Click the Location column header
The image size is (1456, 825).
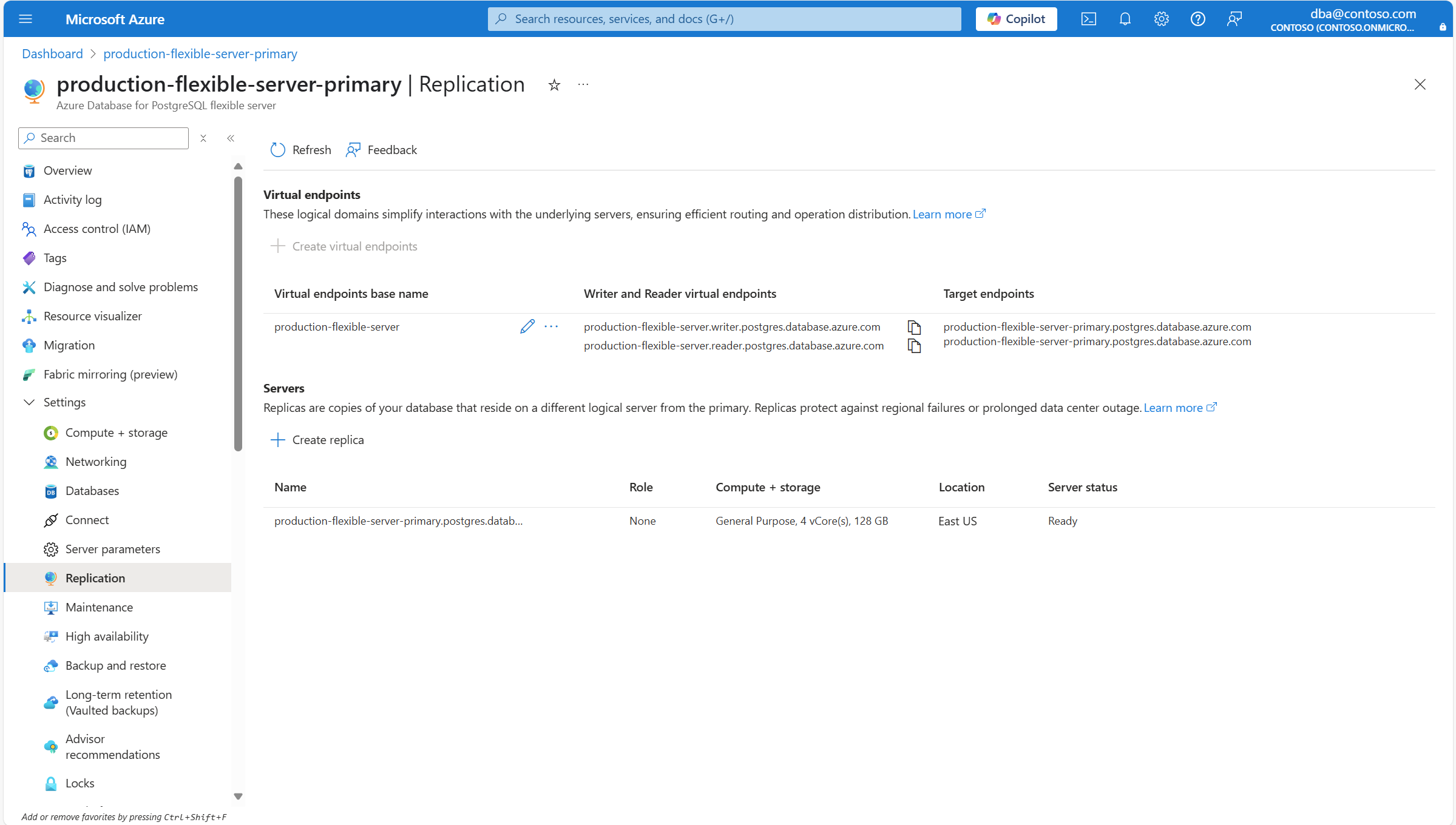click(x=961, y=487)
